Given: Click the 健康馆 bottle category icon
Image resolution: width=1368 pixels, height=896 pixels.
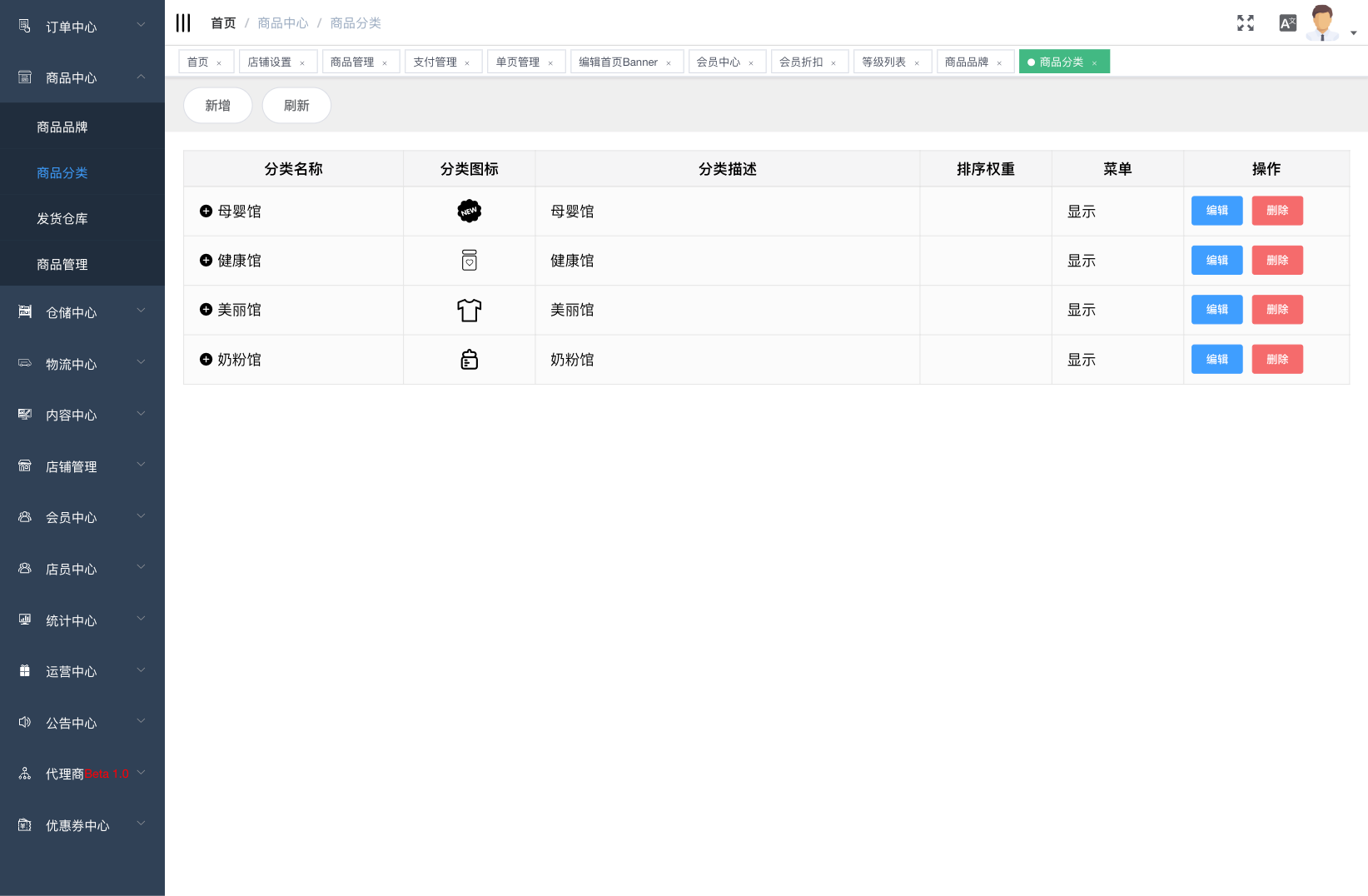Looking at the screenshot, I should tap(470, 261).
